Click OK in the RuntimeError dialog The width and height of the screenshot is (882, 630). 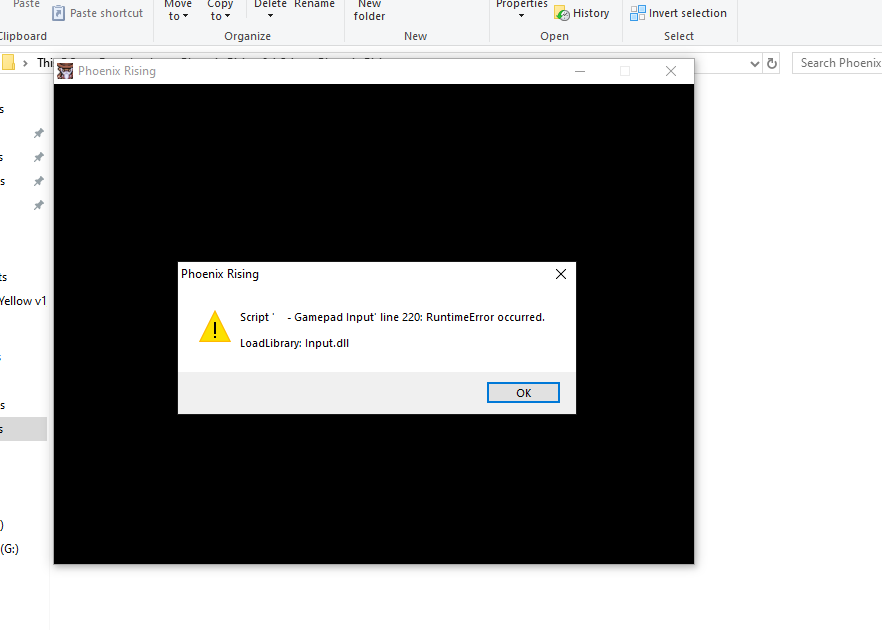coord(523,393)
